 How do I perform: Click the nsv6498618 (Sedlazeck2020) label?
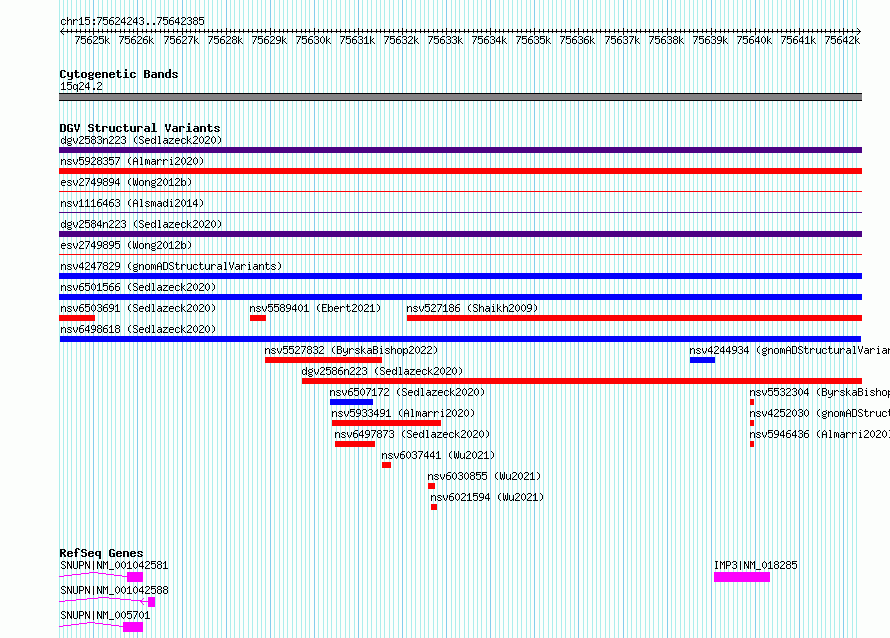tap(138, 329)
